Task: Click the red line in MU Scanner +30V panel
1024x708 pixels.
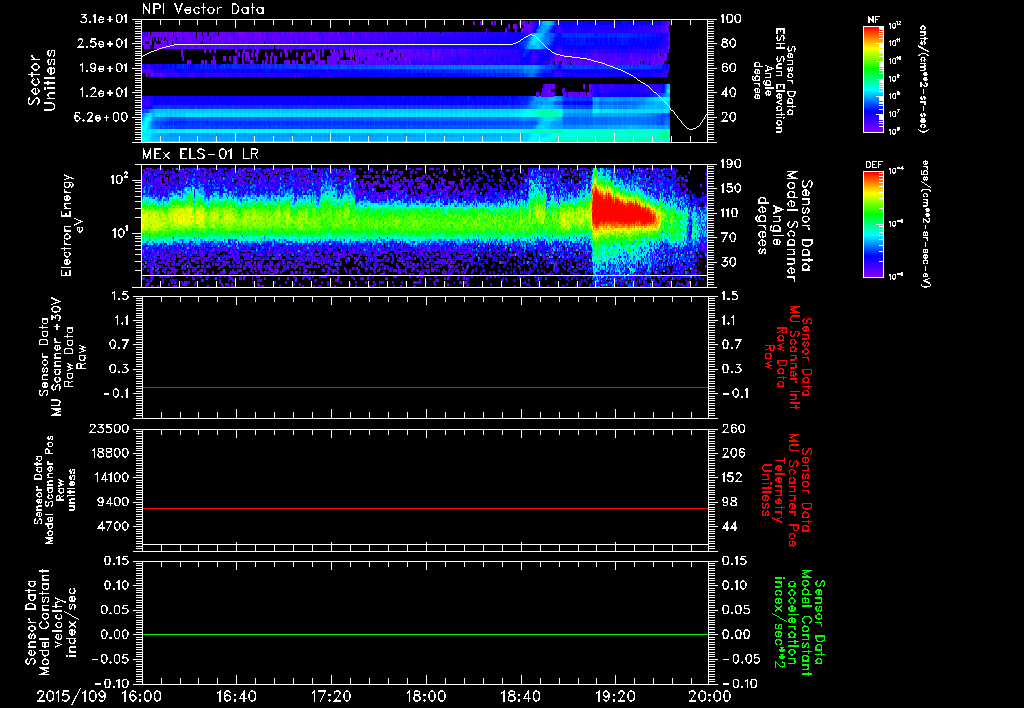Action: pyautogui.click(x=425, y=387)
